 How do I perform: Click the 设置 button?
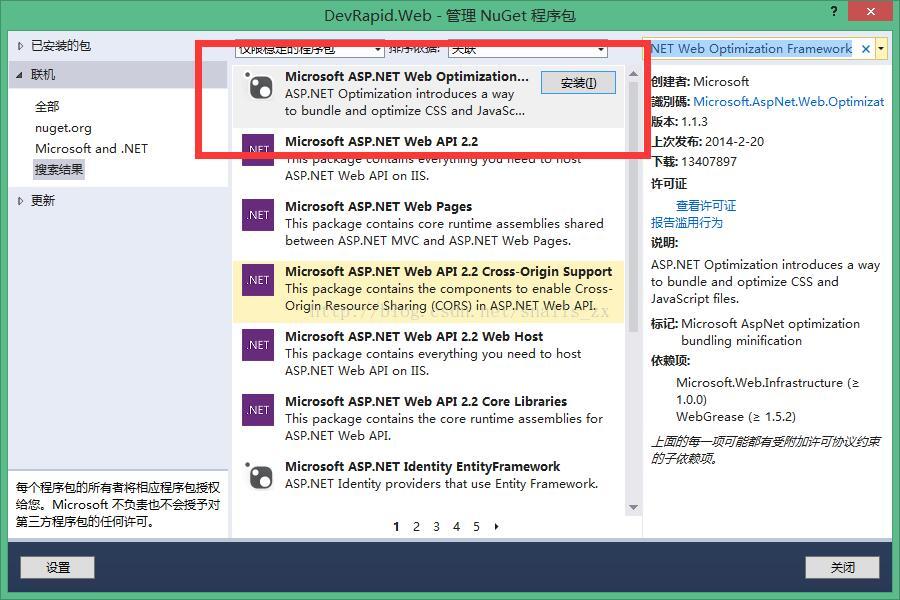[57, 567]
